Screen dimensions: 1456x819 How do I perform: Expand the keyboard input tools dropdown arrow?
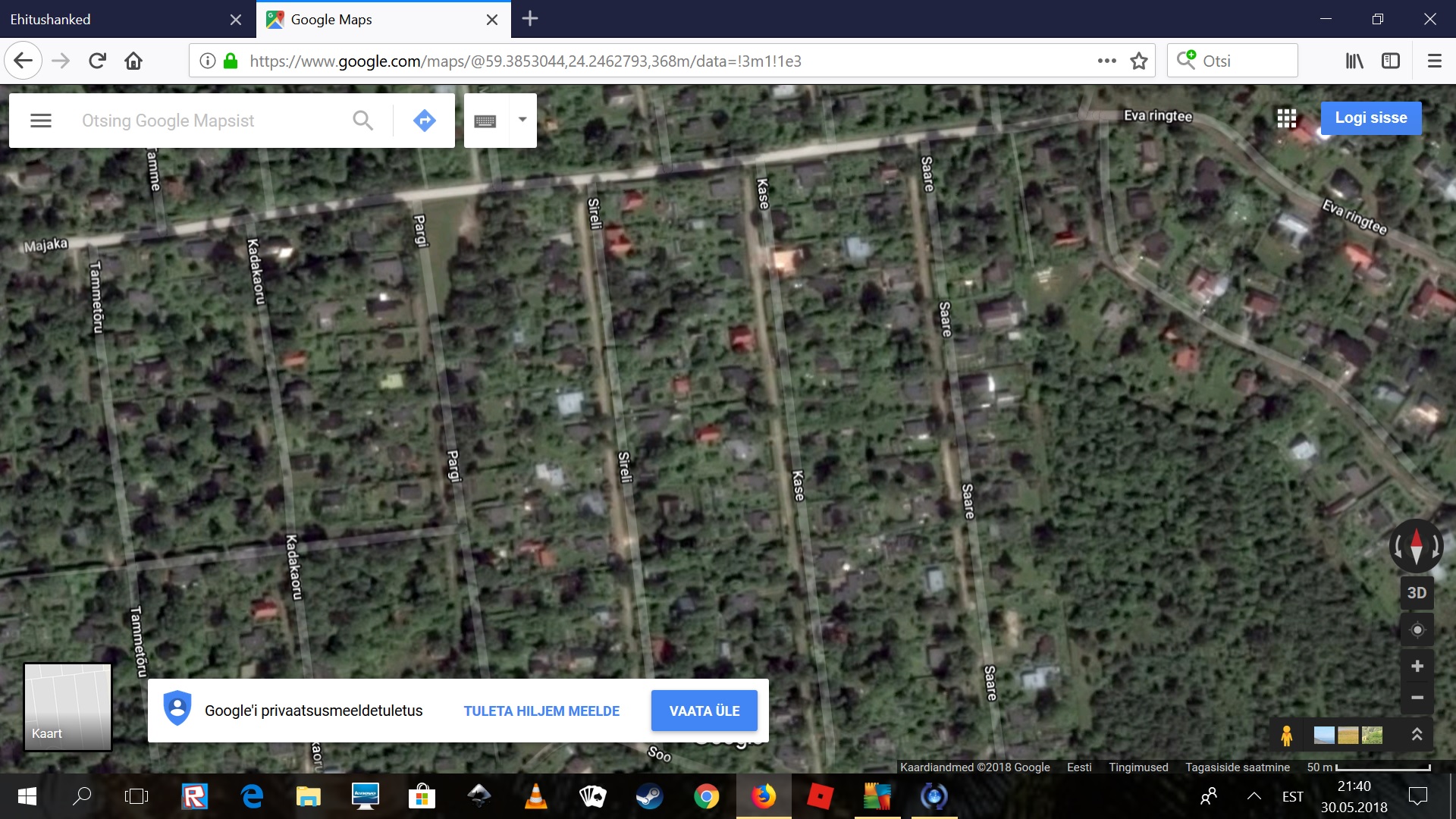pos(522,120)
